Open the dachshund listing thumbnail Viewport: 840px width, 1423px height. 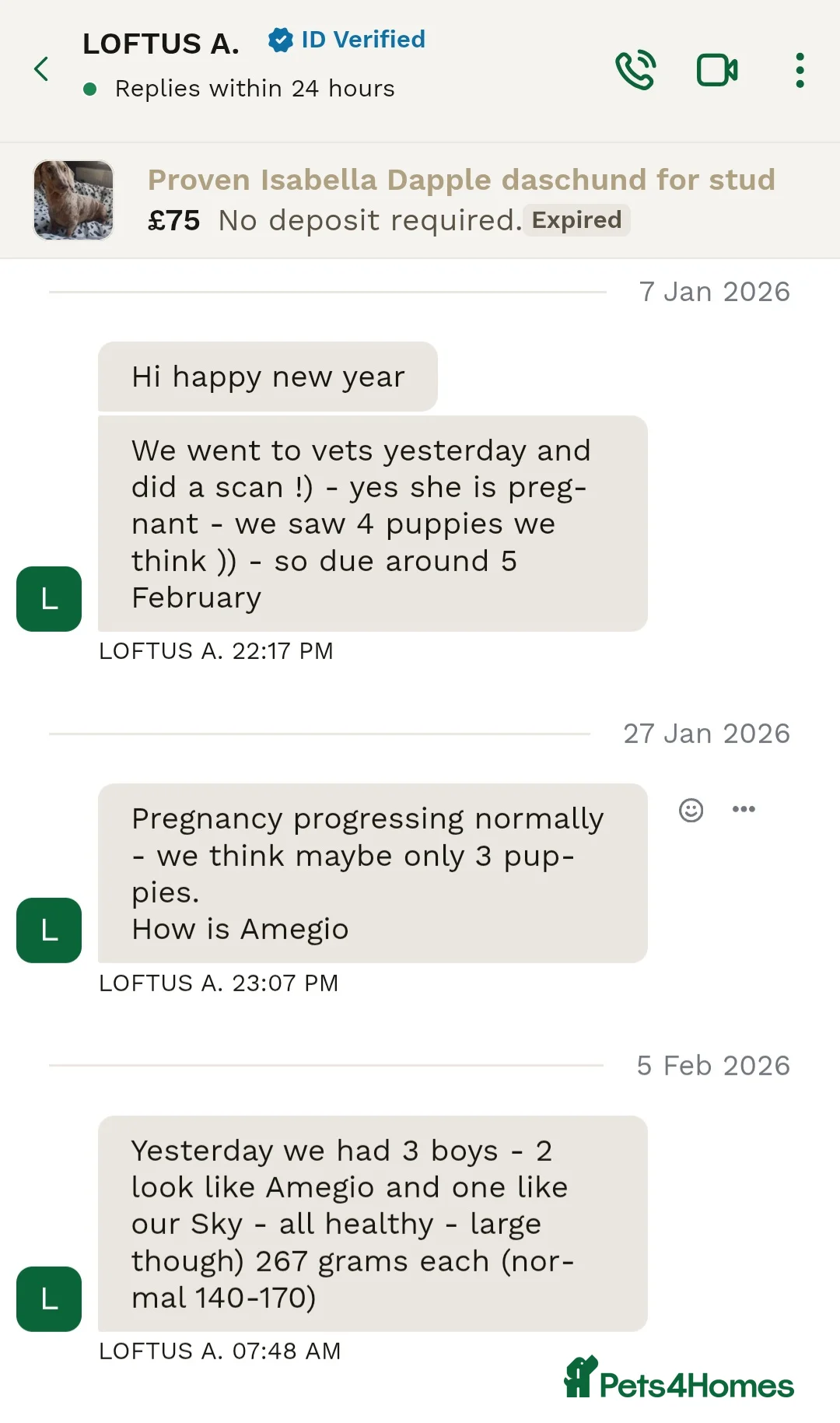point(74,200)
